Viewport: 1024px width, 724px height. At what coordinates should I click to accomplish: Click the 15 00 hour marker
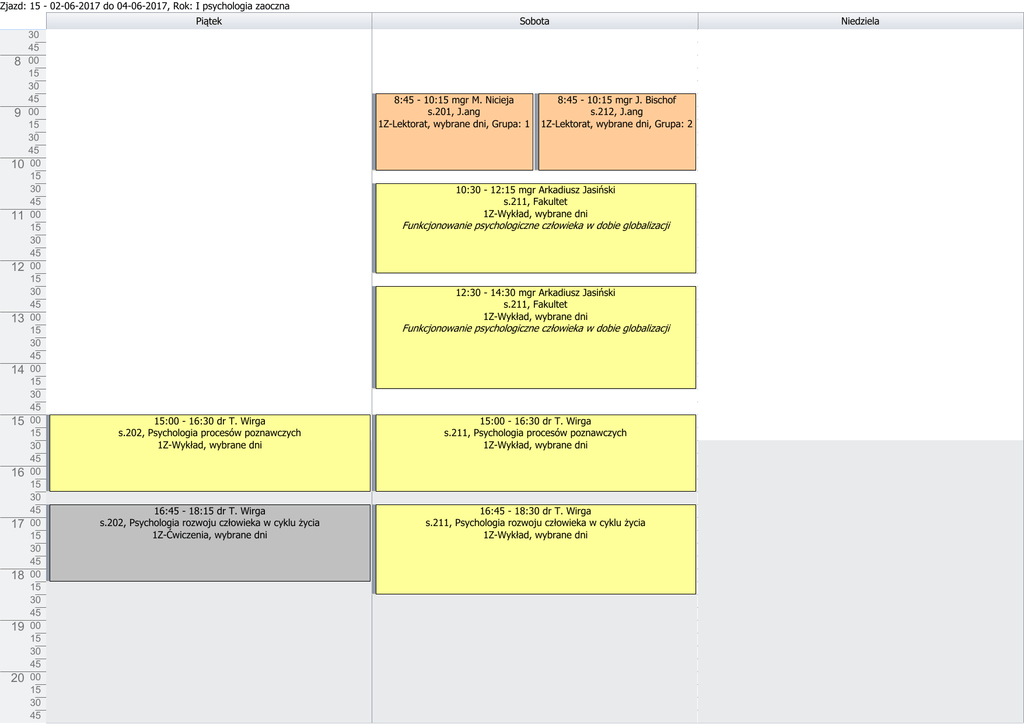click(x=23, y=421)
